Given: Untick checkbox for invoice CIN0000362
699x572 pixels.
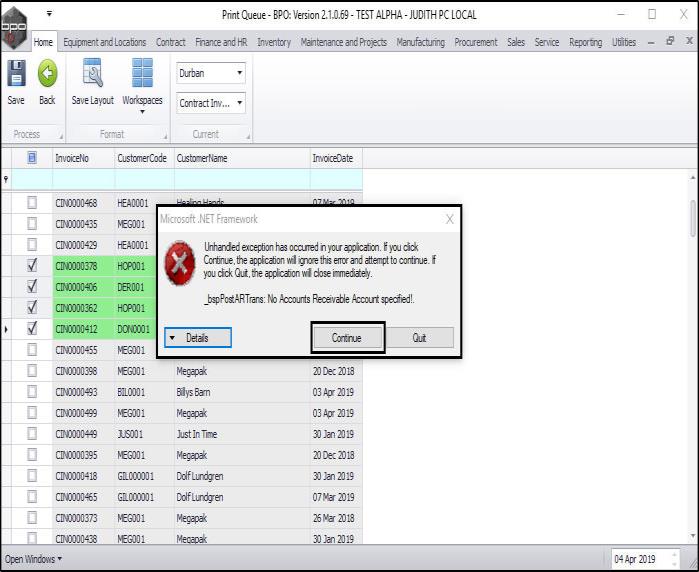Looking at the screenshot, I should coord(32,308).
